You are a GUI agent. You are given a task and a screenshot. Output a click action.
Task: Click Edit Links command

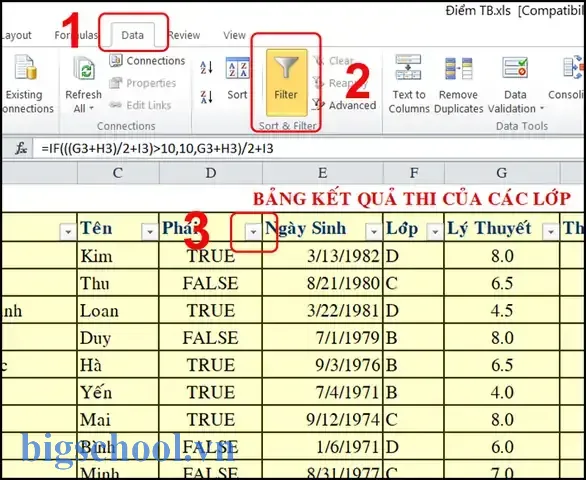pyautogui.click(x=140, y=105)
